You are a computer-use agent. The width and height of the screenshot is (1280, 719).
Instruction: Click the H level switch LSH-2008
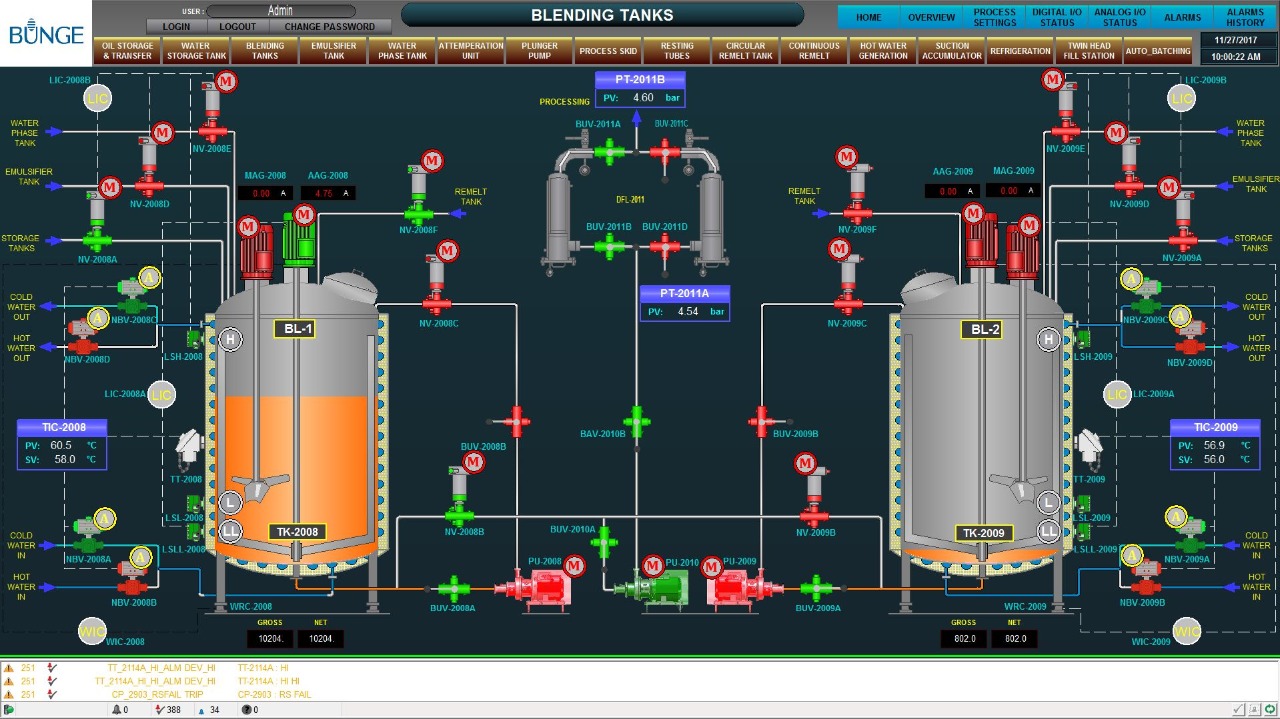(231, 339)
